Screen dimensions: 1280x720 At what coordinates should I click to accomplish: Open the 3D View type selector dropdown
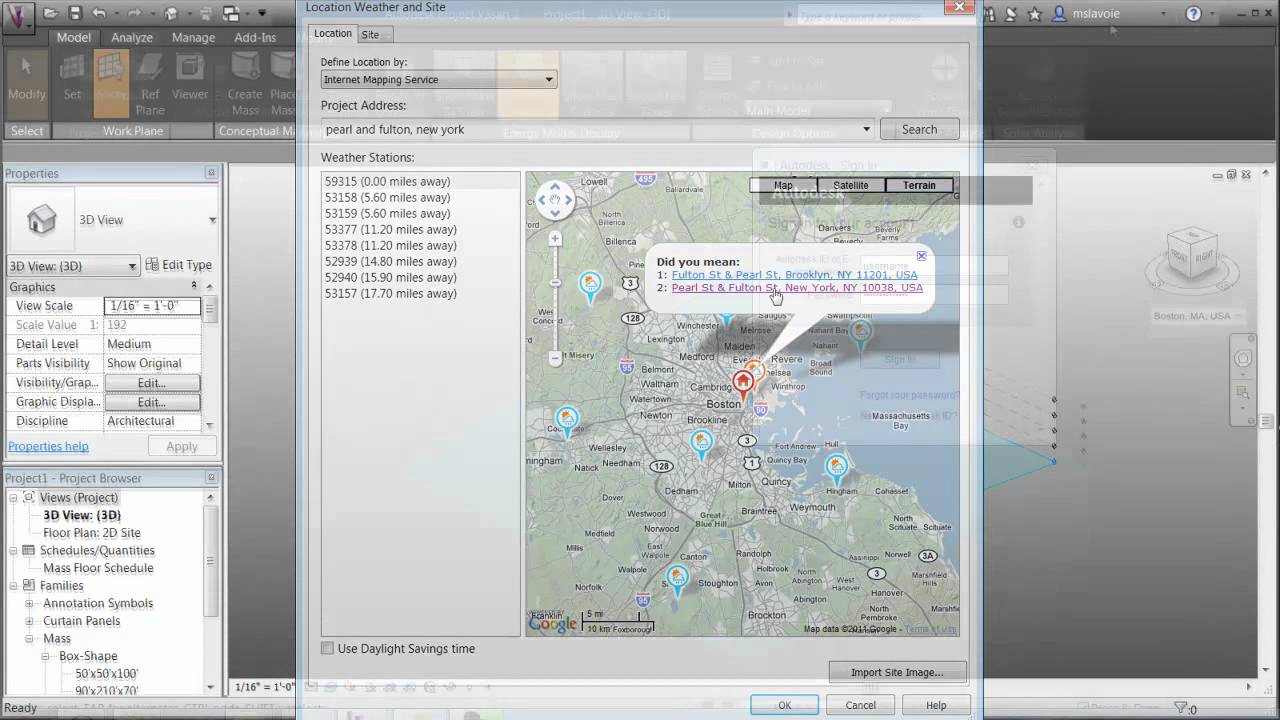click(212, 220)
